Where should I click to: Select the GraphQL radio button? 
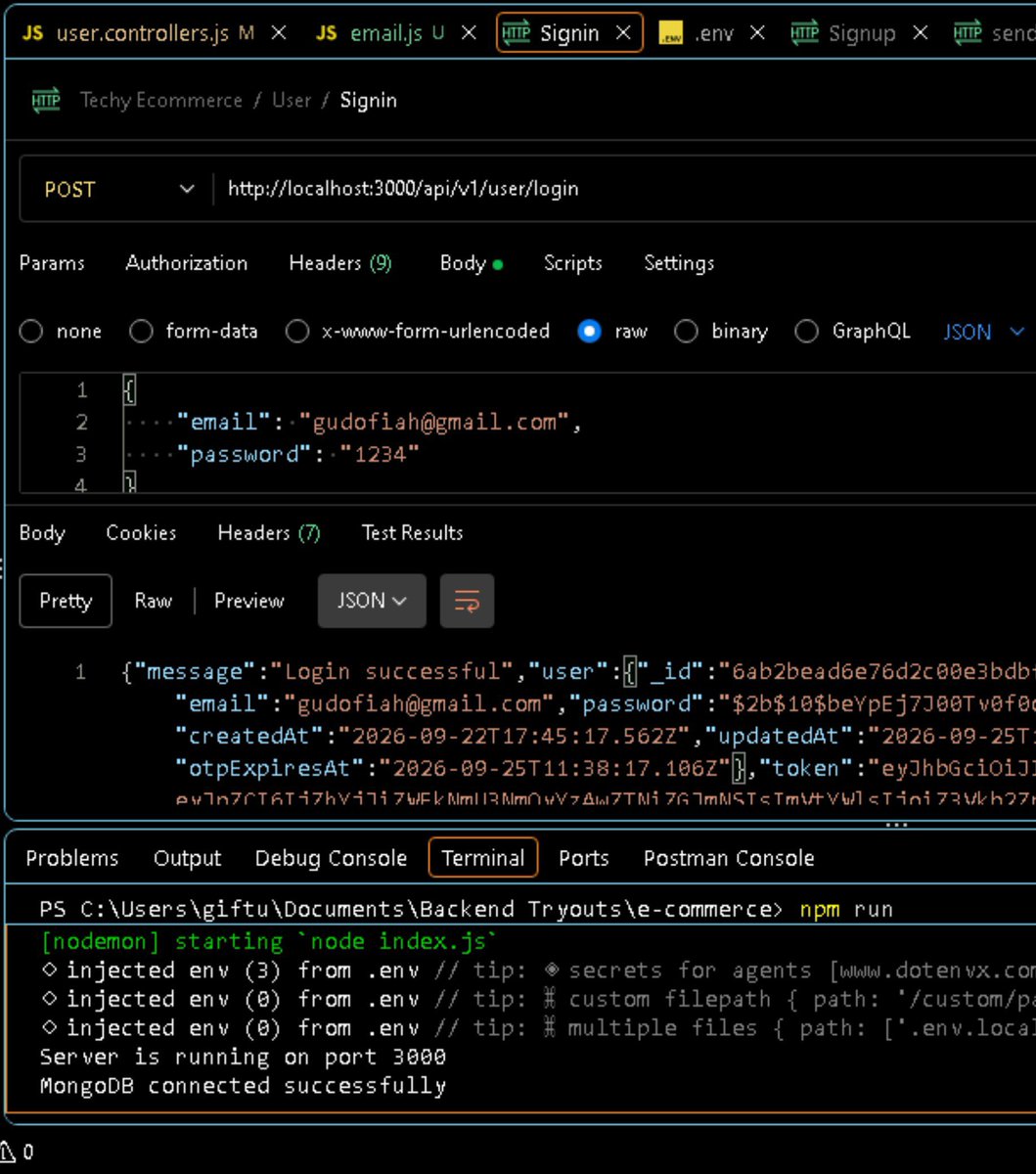point(806,332)
